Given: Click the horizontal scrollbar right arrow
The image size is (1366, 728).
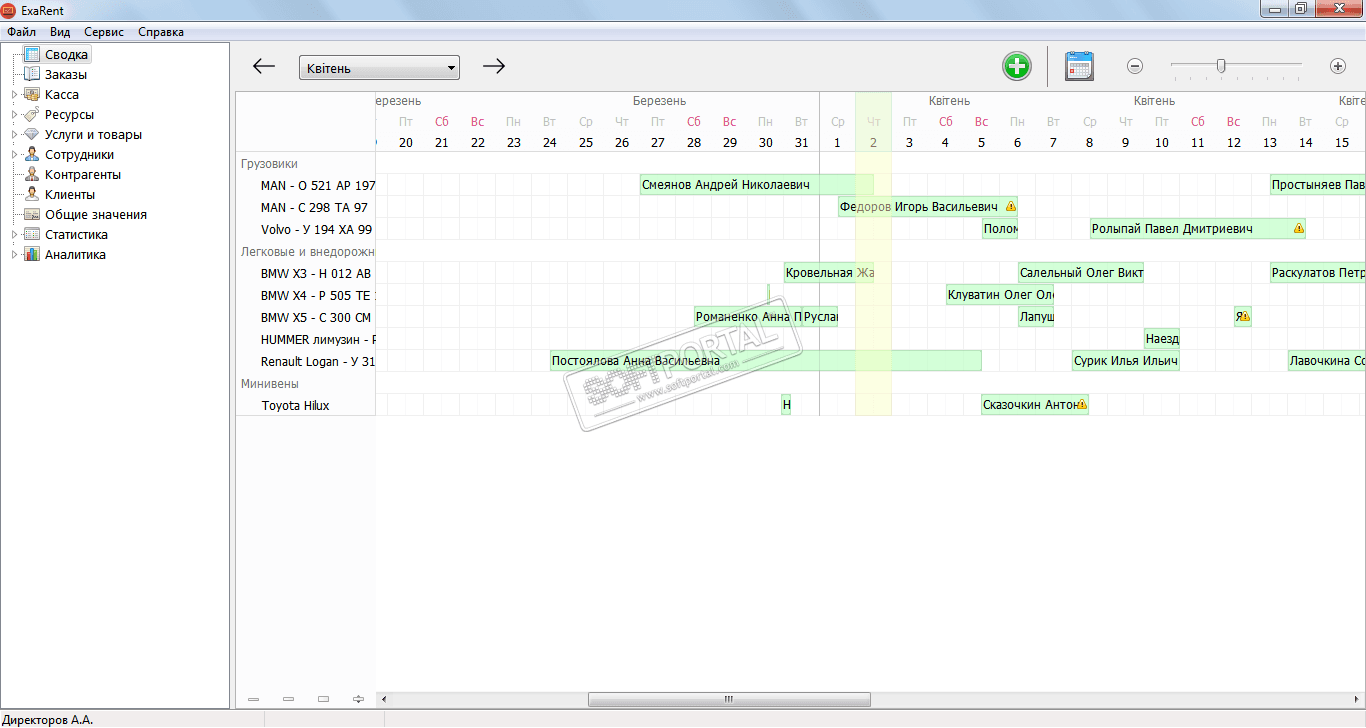Looking at the screenshot, I should [1356, 699].
